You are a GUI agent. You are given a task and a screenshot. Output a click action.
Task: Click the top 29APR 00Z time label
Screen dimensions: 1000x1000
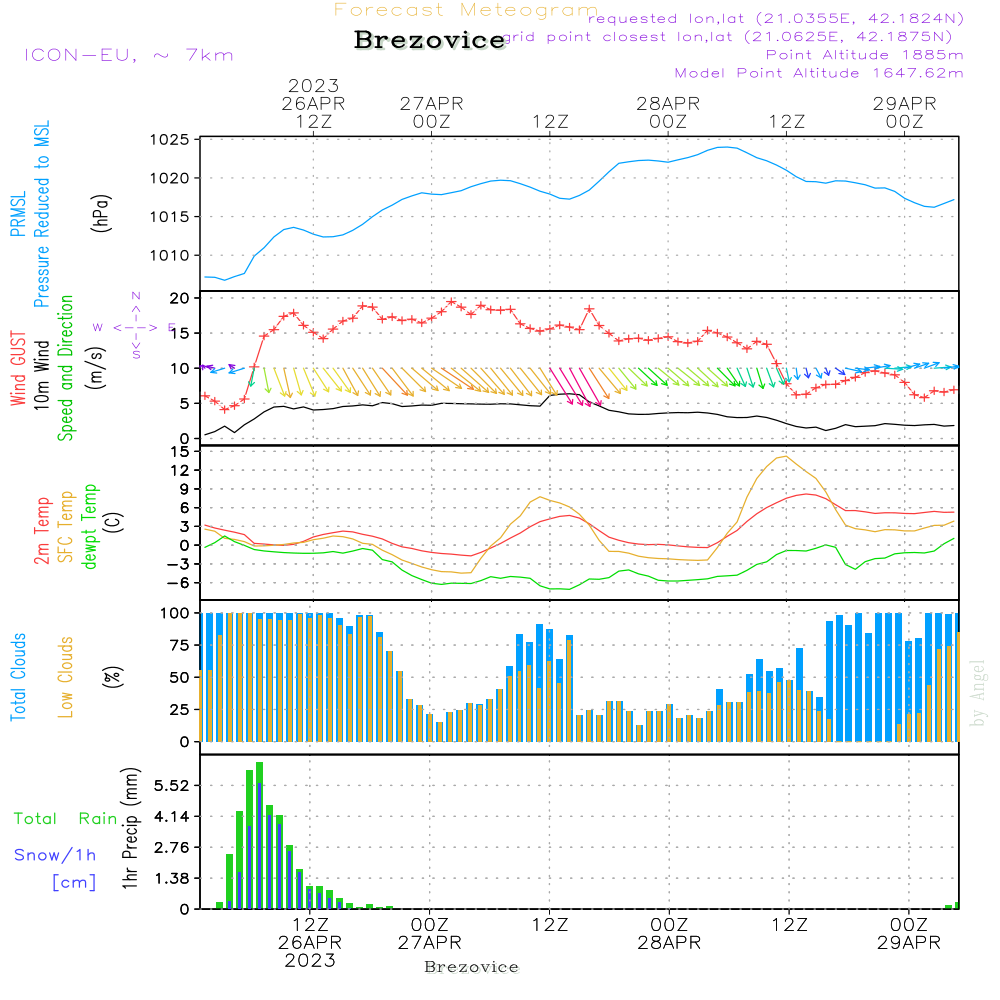pyautogui.click(x=904, y=112)
